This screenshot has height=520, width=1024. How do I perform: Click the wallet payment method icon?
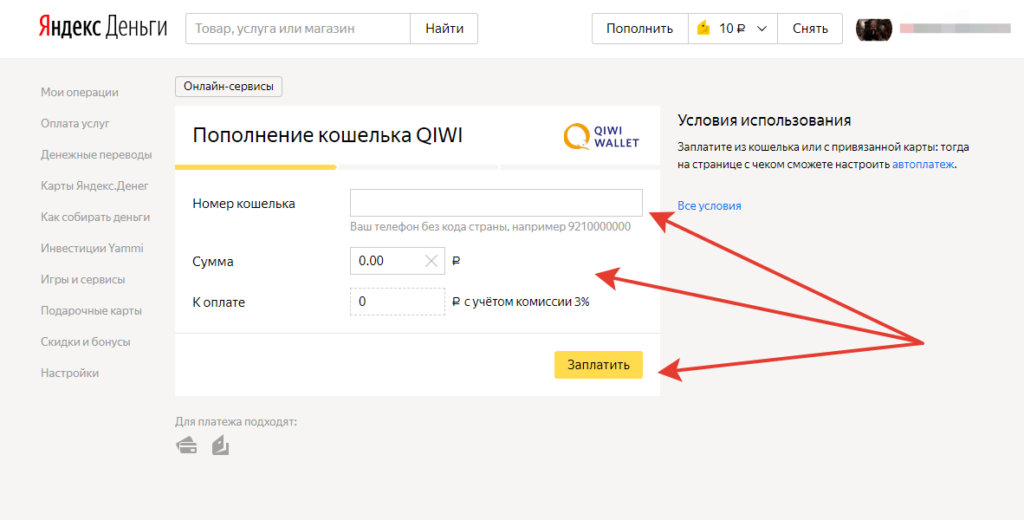[221, 446]
